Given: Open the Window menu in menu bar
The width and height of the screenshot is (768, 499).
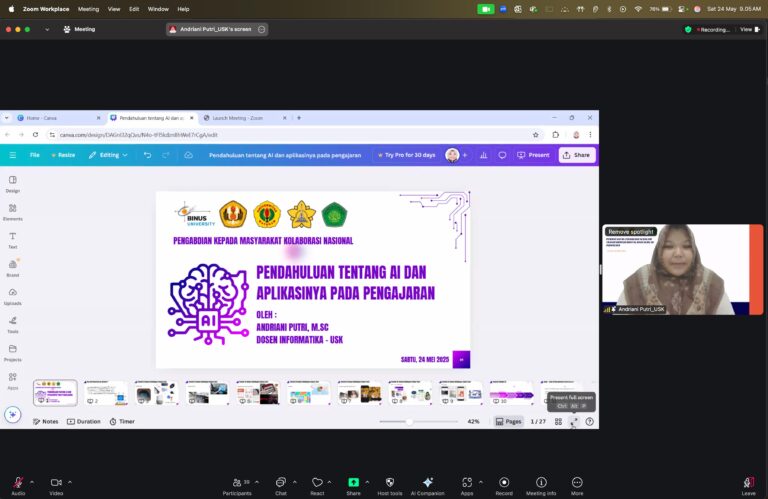Looking at the screenshot, I should click(158, 9).
